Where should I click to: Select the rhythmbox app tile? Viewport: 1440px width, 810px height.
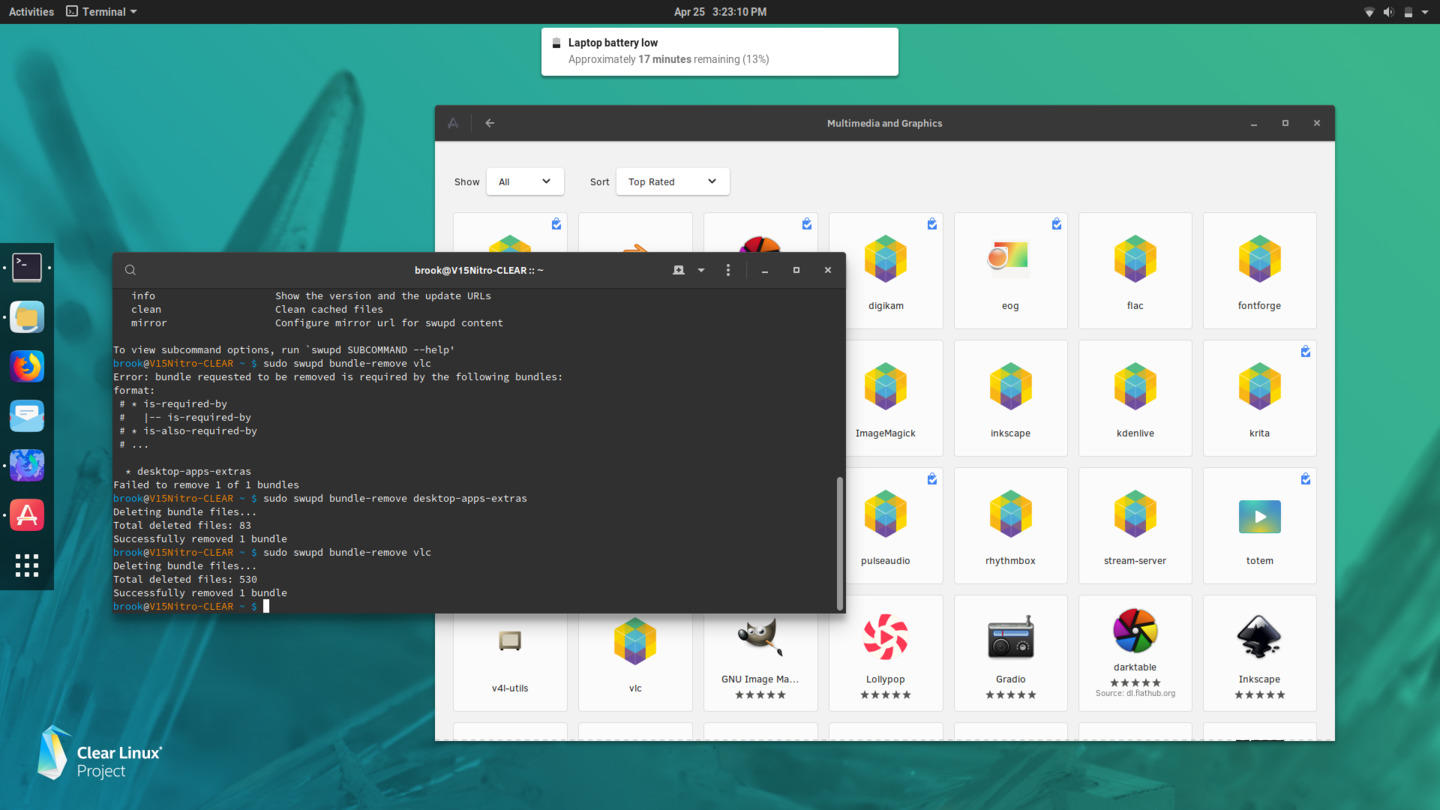(1010, 526)
